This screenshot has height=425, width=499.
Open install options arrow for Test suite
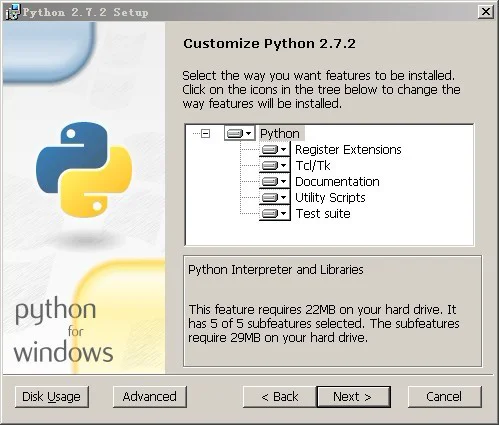tap(283, 214)
